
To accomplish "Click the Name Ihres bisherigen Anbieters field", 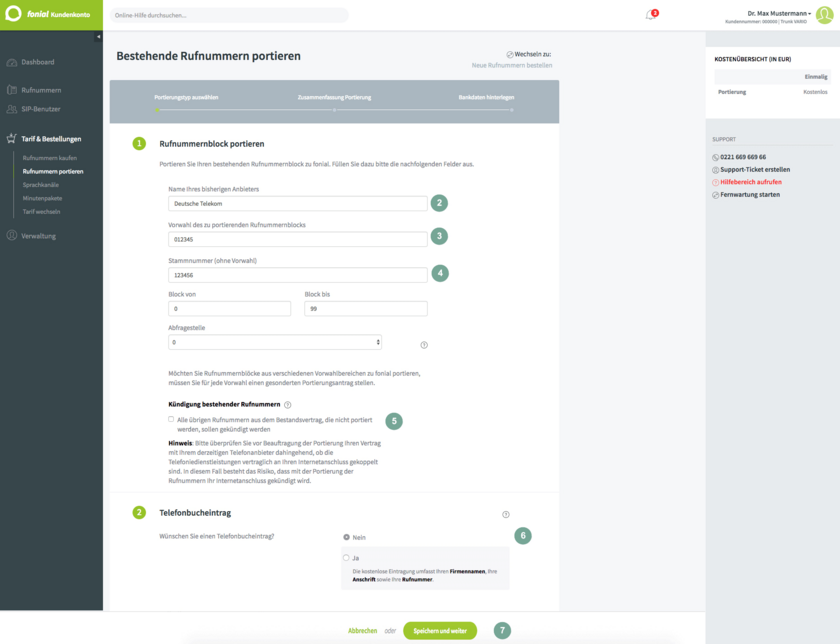I will 298,204.
